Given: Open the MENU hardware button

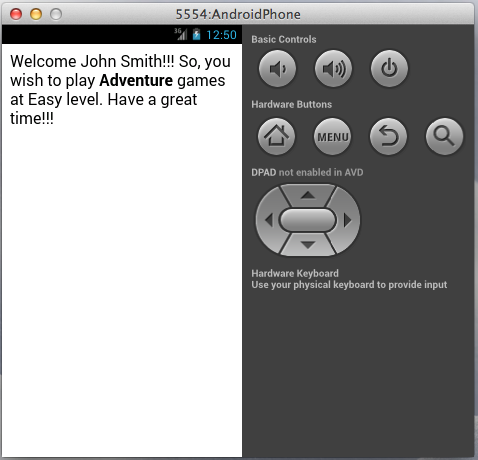Looking at the screenshot, I should click(x=332, y=136).
